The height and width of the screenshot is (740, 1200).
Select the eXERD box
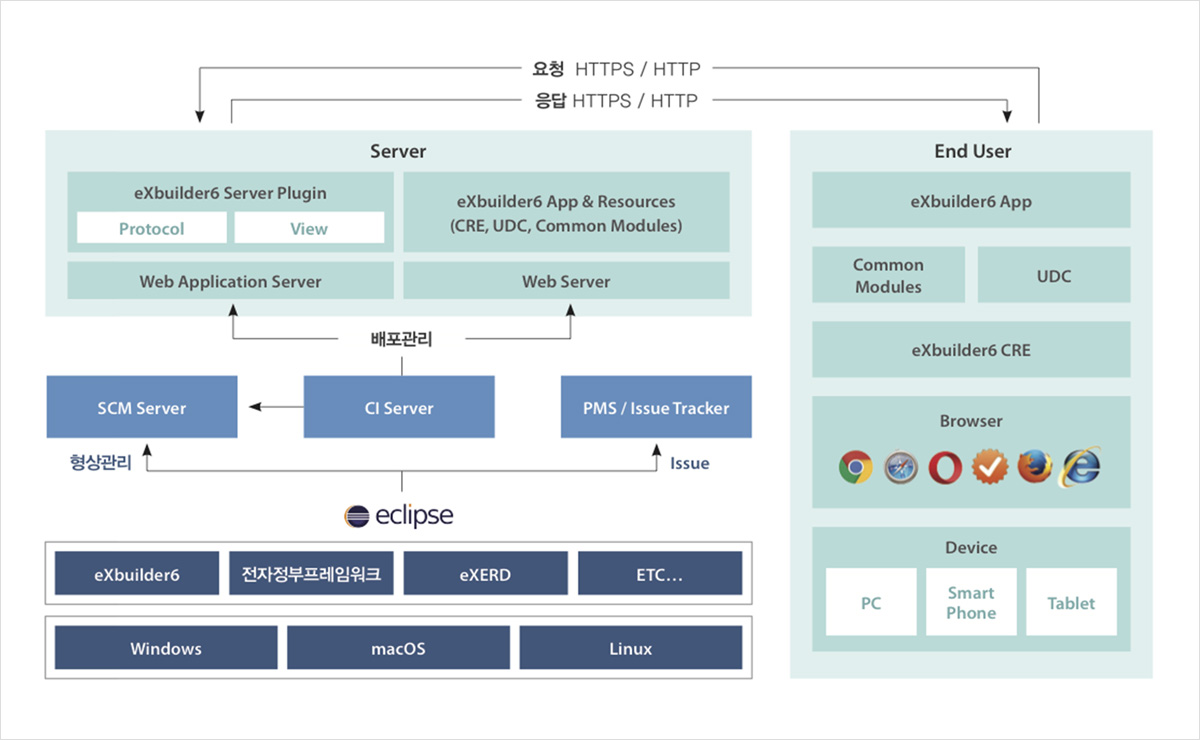(x=485, y=574)
